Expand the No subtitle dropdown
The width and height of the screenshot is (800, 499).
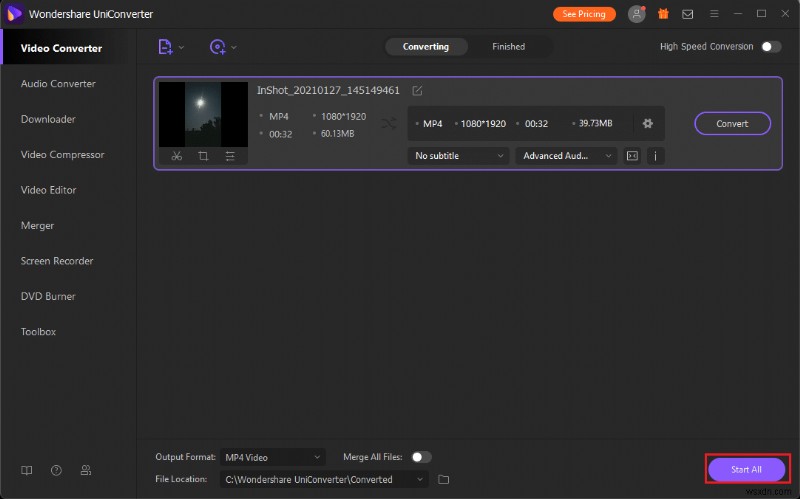[459, 156]
